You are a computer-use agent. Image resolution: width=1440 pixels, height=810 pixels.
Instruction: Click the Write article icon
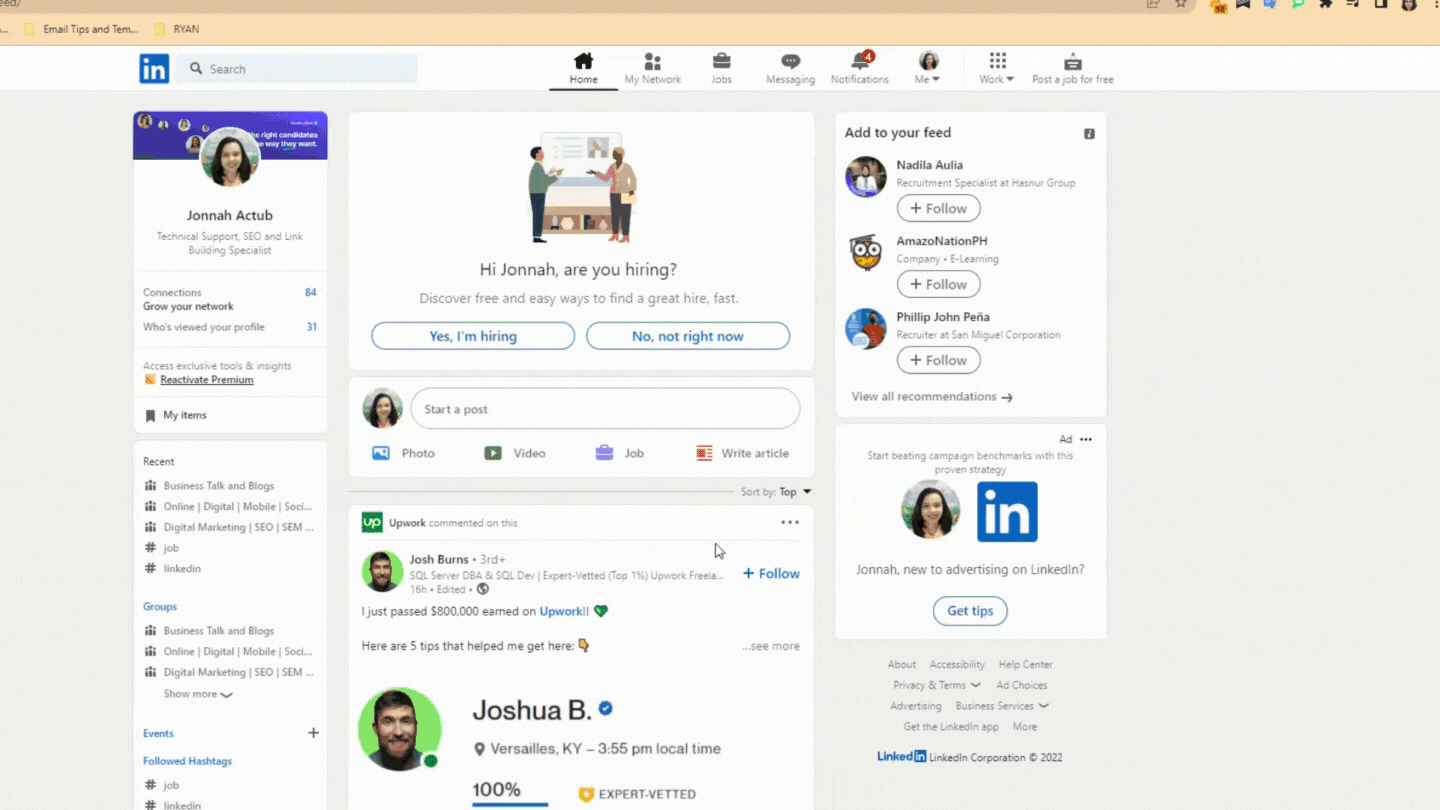coord(704,453)
